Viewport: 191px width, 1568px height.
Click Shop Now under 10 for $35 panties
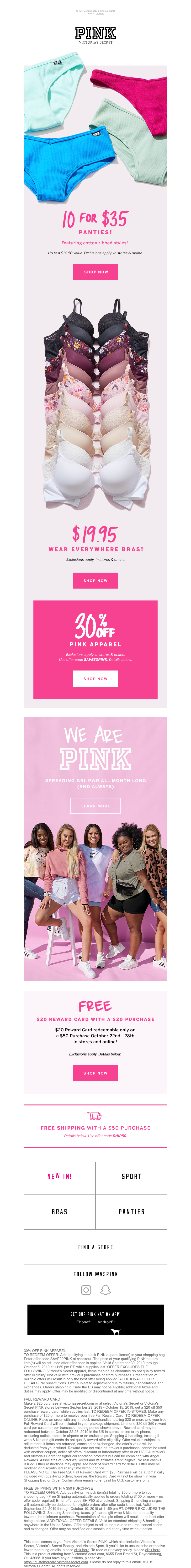point(96,272)
